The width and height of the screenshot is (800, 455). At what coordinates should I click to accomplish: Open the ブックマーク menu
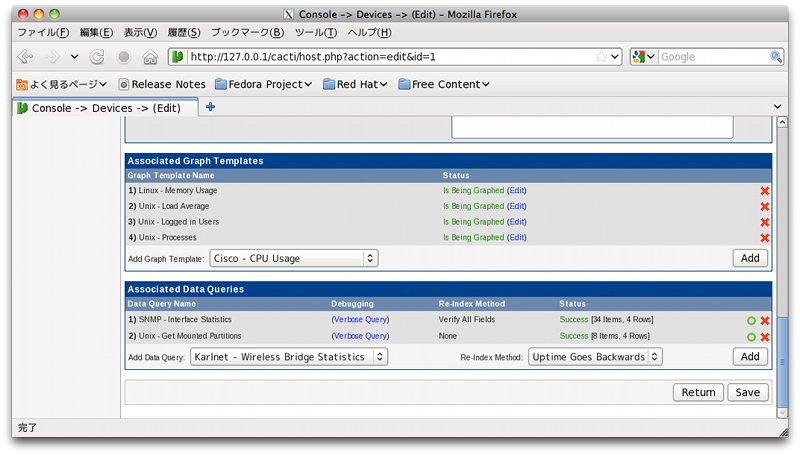[247, 32]
